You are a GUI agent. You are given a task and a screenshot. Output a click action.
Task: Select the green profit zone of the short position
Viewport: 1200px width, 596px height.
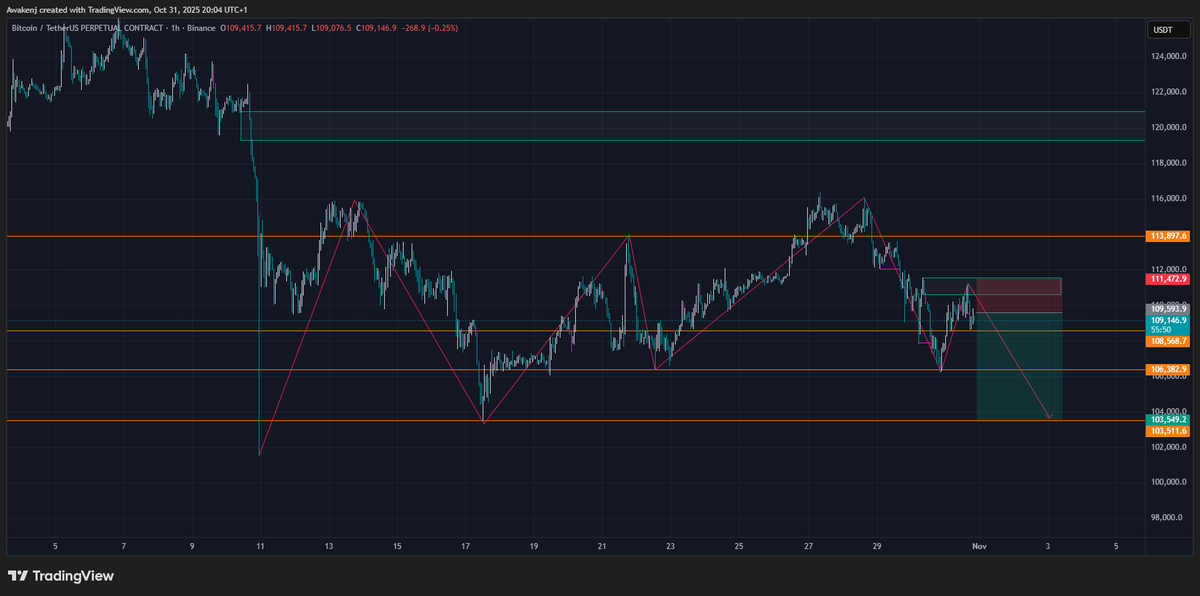[x=1018, y=366]
